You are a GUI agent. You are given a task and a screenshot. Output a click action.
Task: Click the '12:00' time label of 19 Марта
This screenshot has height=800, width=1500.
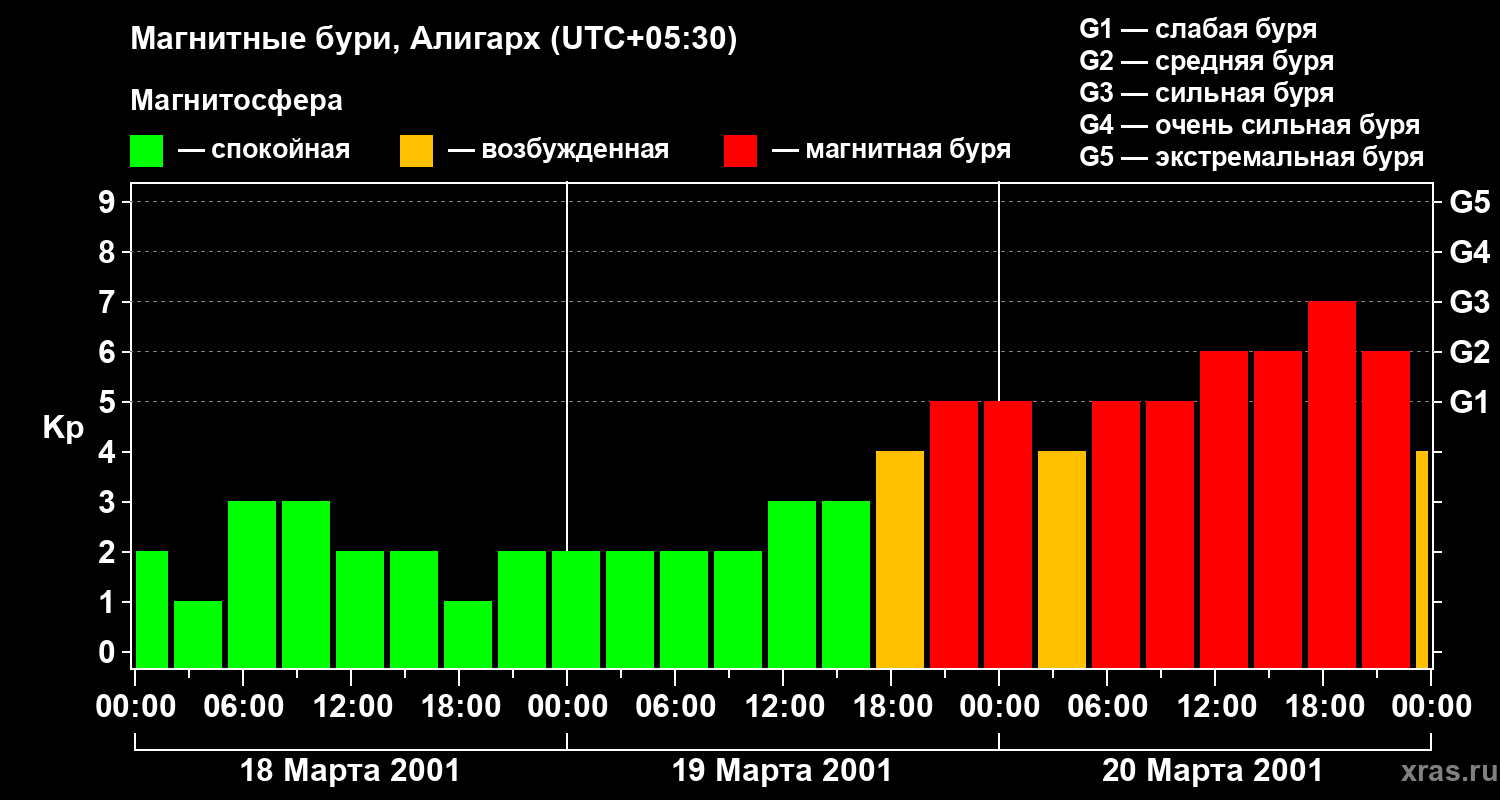(x=783, y=706)
